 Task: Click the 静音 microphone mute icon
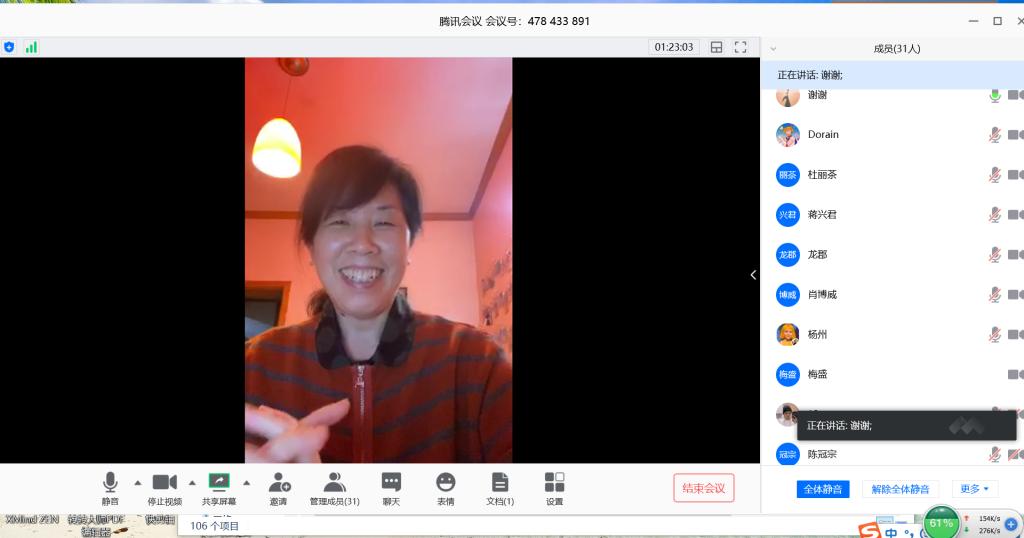[110, 483]
